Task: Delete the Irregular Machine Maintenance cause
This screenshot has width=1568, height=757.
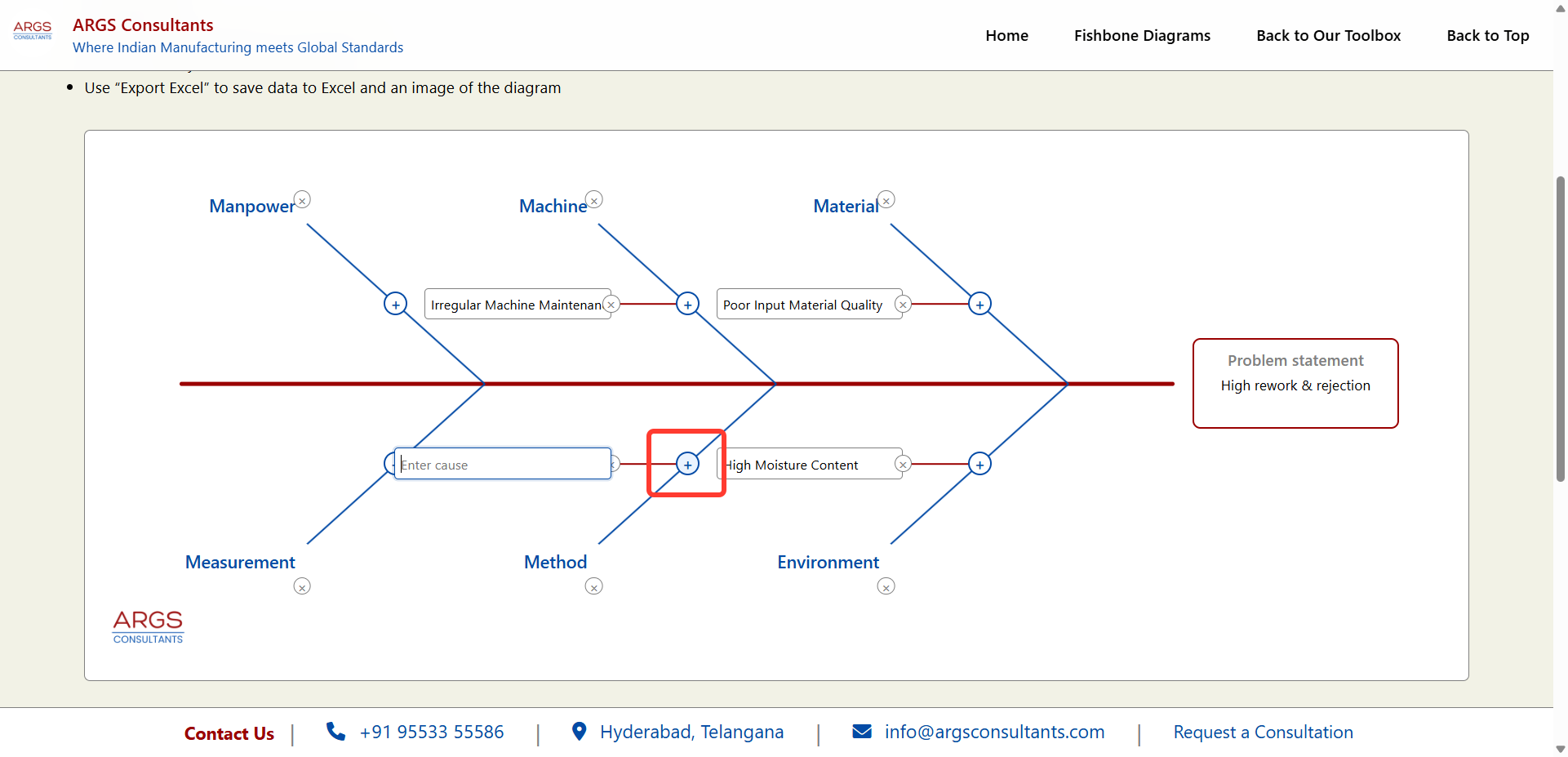Action: [611, 305]
